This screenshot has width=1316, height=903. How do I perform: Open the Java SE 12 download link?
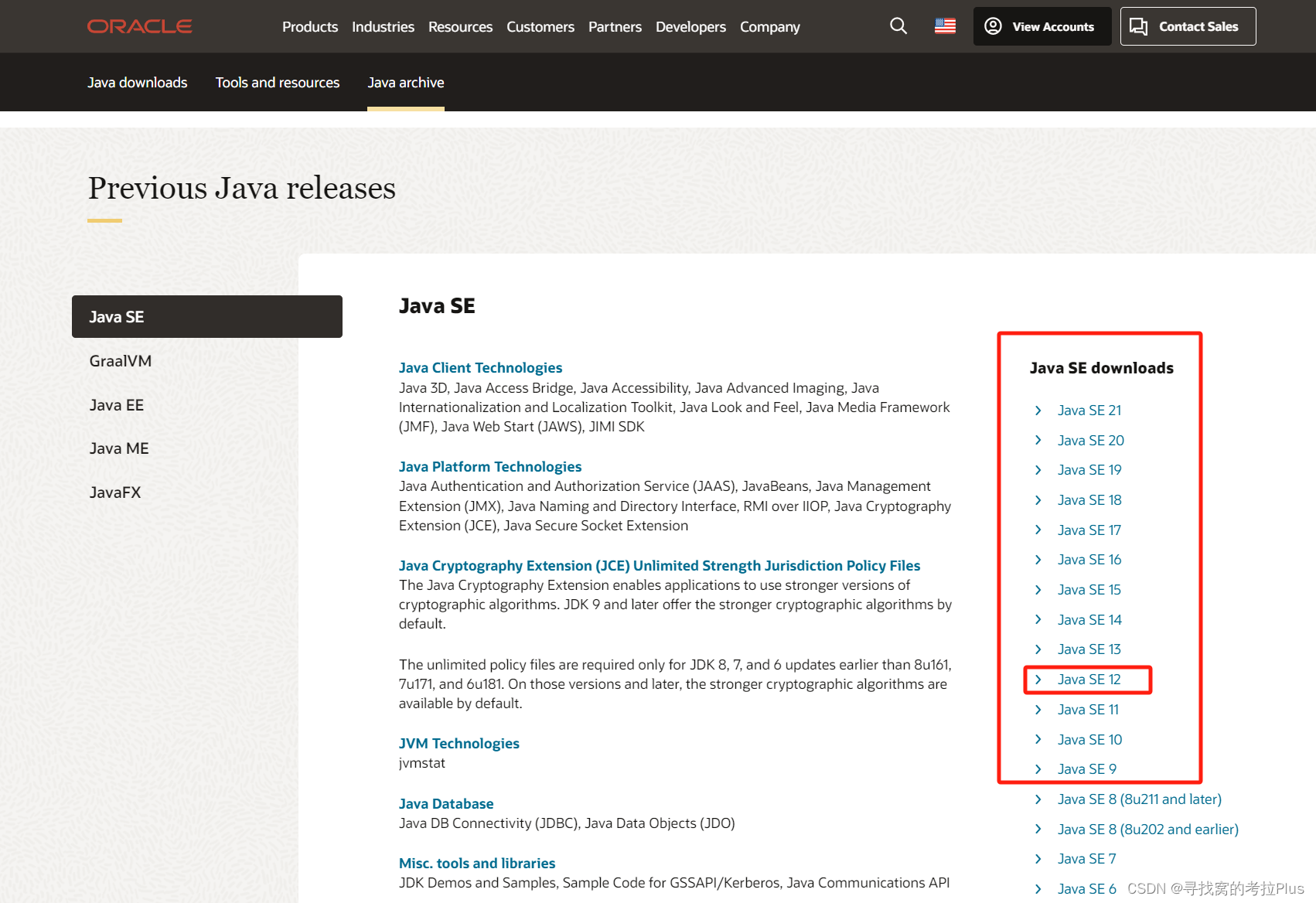coord(1089,680)
